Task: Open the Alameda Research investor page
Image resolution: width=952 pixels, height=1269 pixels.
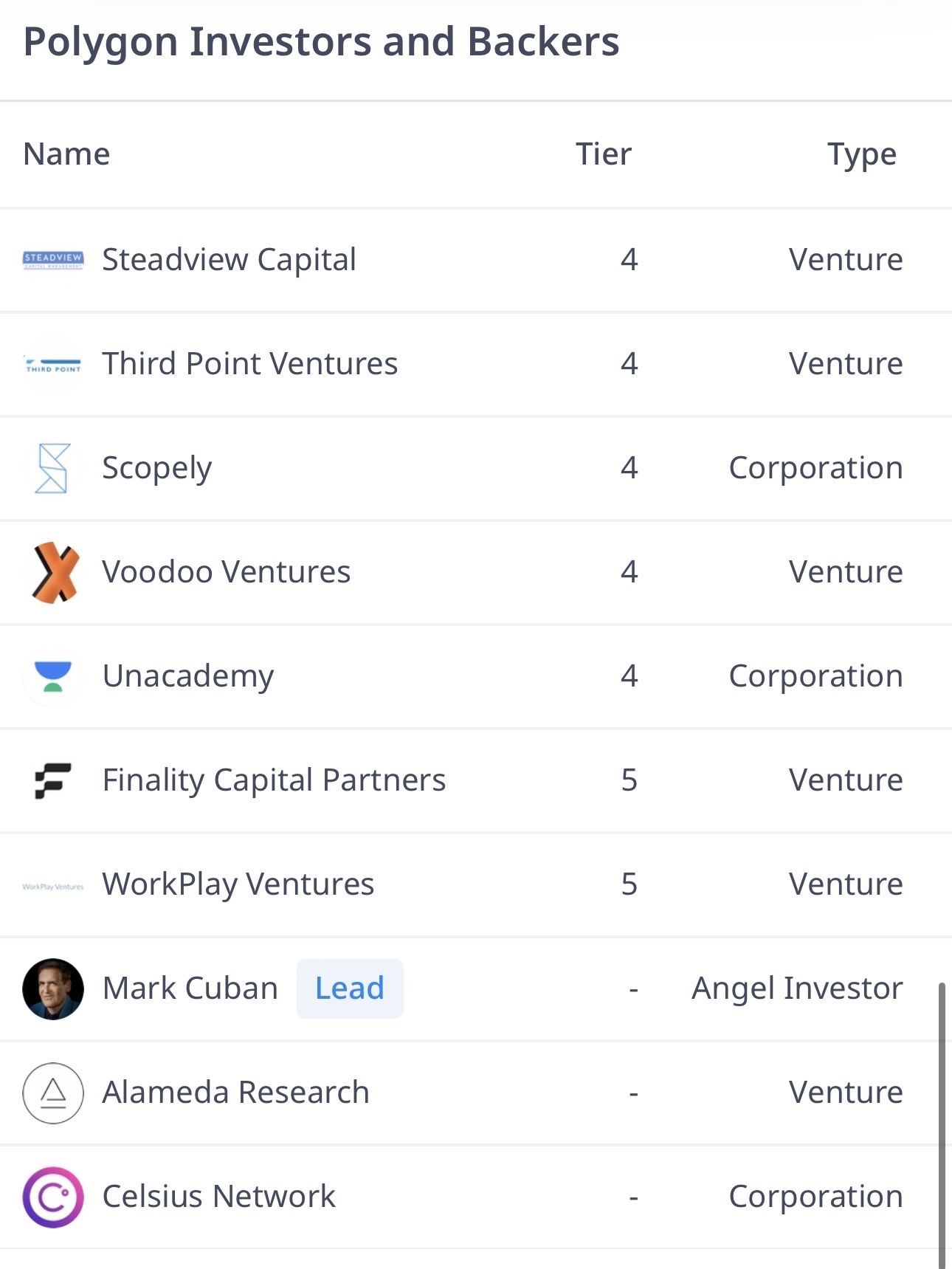Action: [x=235, y=1093]
